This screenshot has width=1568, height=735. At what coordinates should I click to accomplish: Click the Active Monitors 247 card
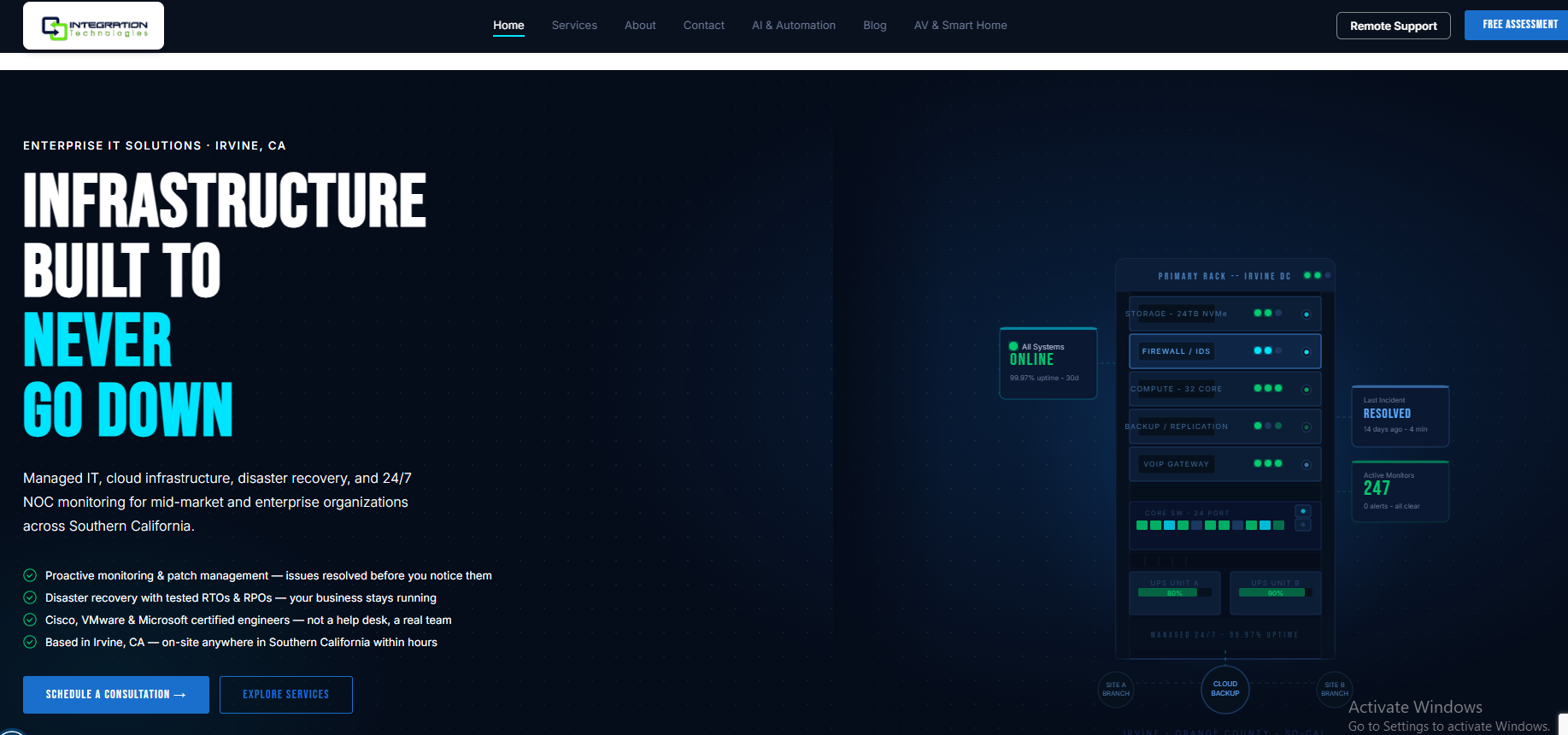[x=1401, y=491]
